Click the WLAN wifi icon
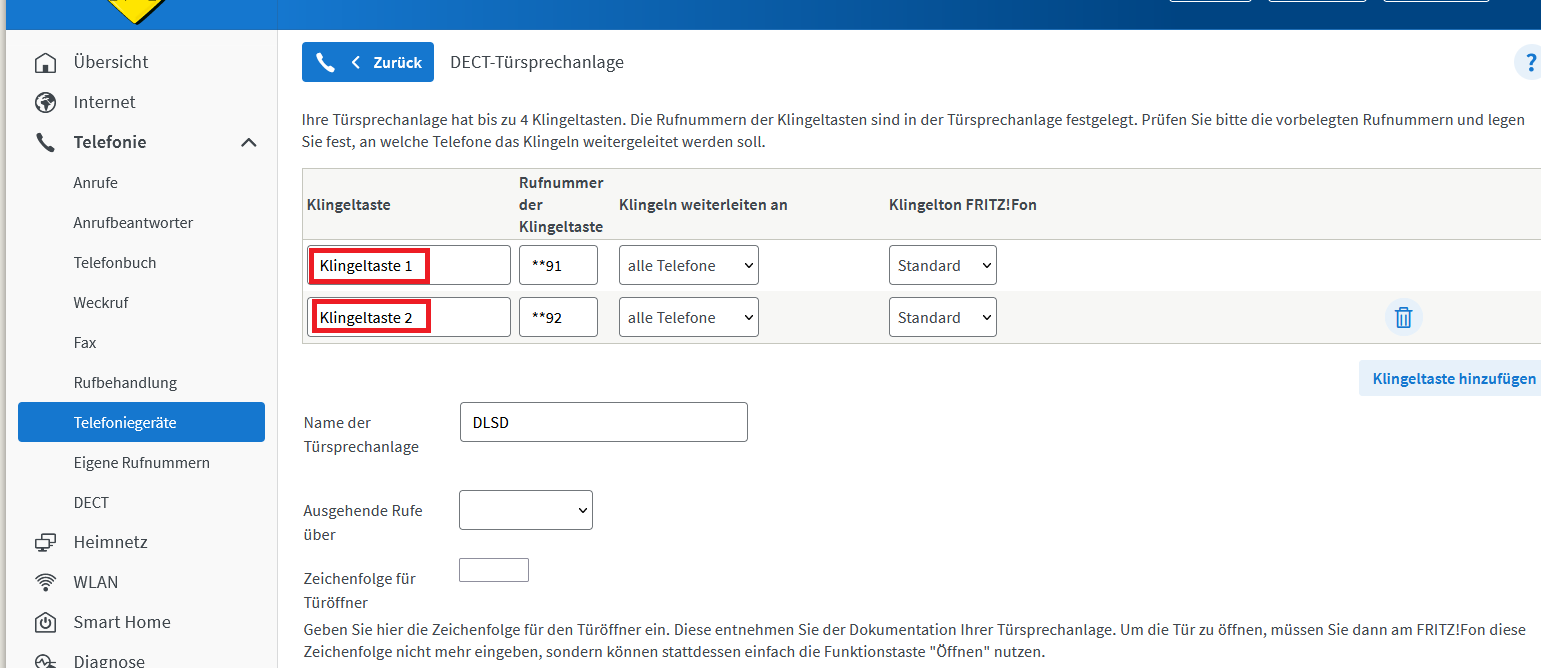Image resolution: width=1541 pixels, height=668 pixels. [x=45, y=583]
